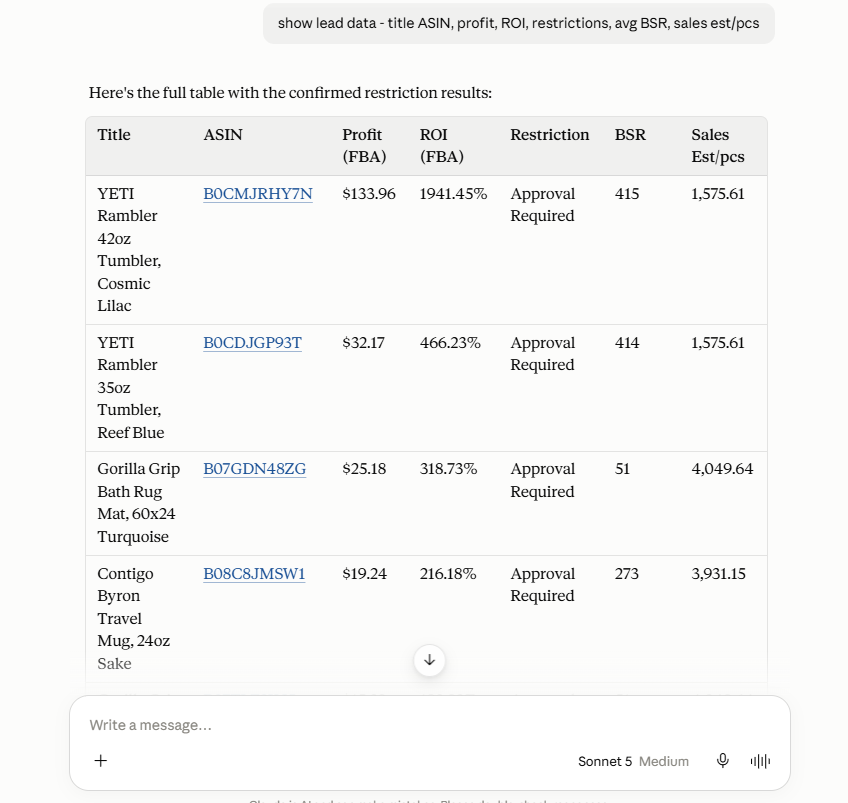Click the YETI Rambler 42oz Tumbler title
The height and width of the screenshot is (803, 848).
pyautogui.click(x=129, y=250)
